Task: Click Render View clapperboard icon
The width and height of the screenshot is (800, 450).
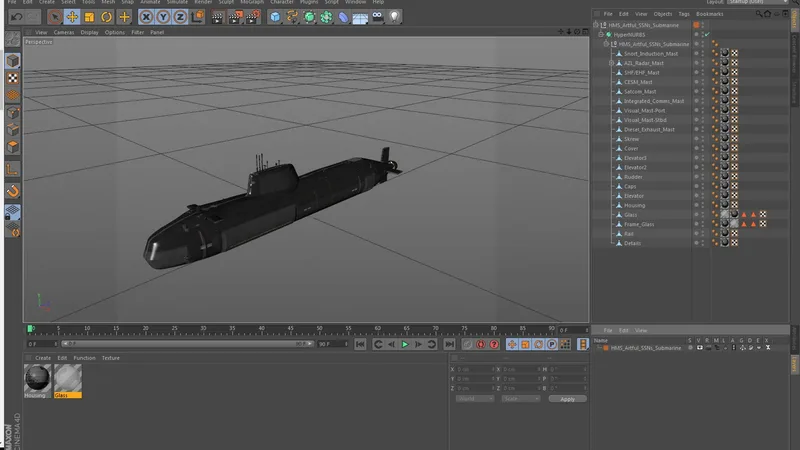Action: 217,17
